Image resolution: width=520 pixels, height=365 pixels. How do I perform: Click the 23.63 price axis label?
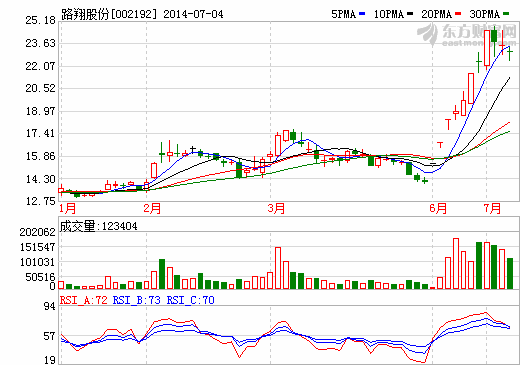[41, 43]
